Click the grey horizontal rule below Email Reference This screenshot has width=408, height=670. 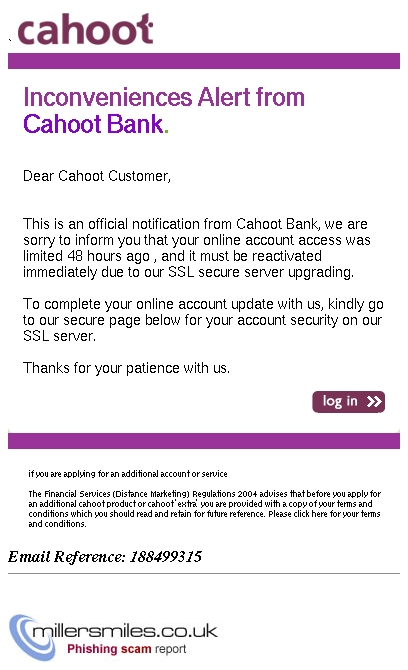[204, 573]
